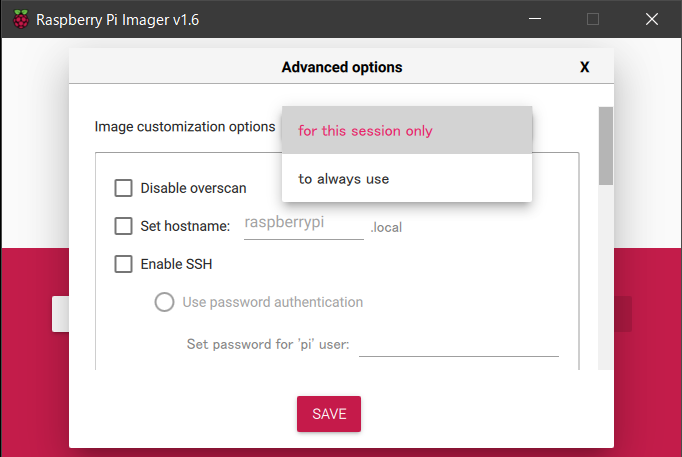The width and height of the screenshot is (682, 457).
Task: Enable the Disable overscan checkbox
Action: tap(124, 188)
